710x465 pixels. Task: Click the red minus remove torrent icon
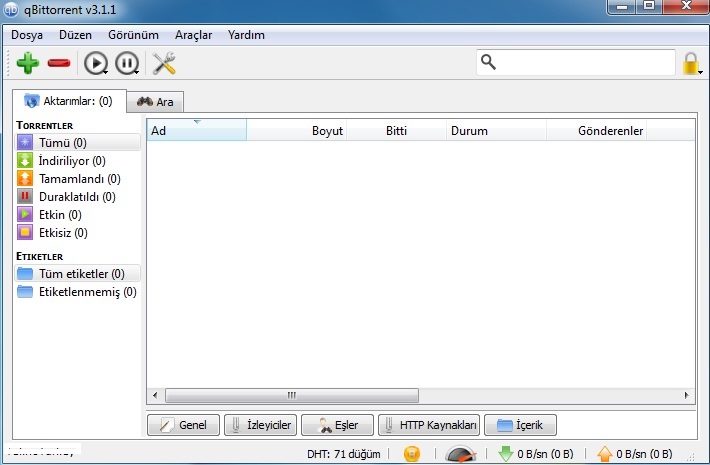coord(59,64)
